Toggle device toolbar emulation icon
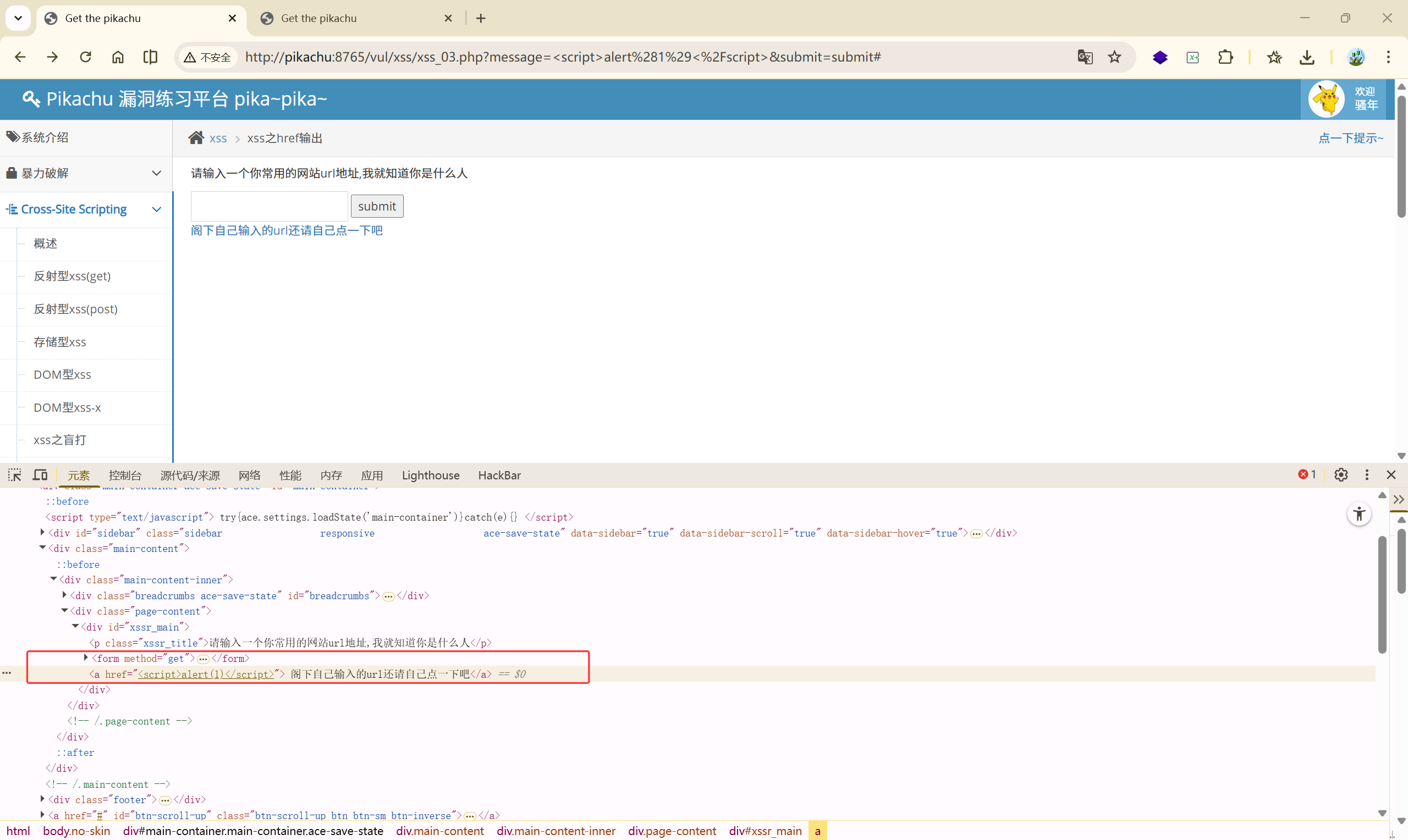The height and width of the screenshot is (840, 1408). point(40,475)
